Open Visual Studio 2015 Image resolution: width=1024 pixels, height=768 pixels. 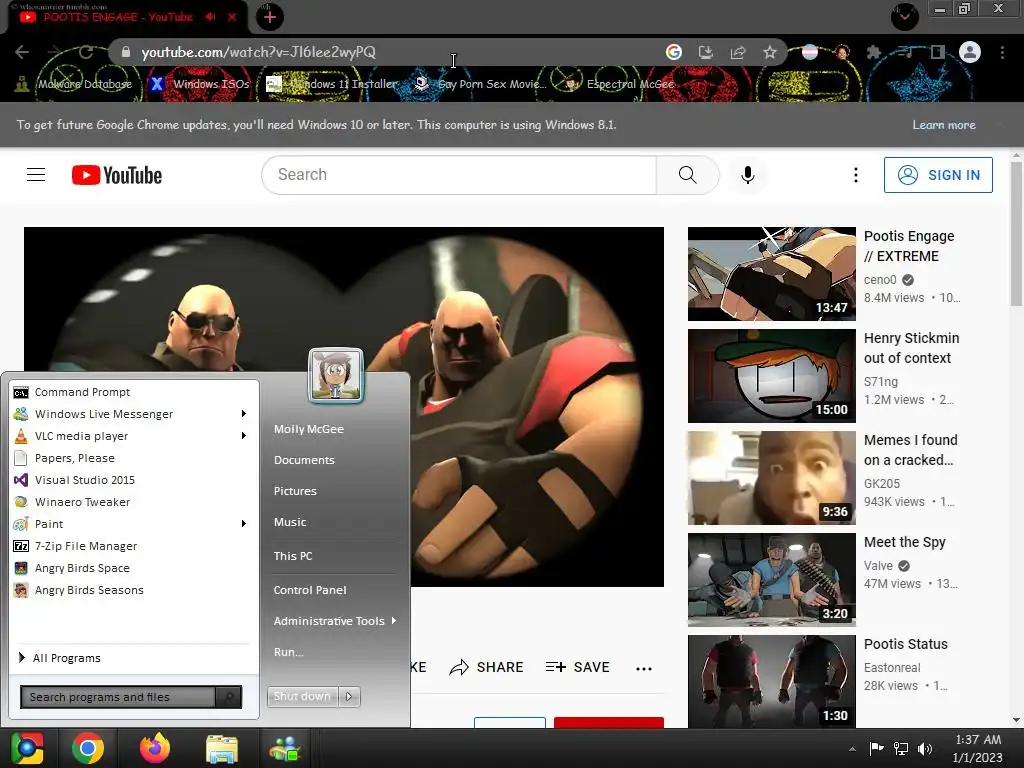(134, 480)
